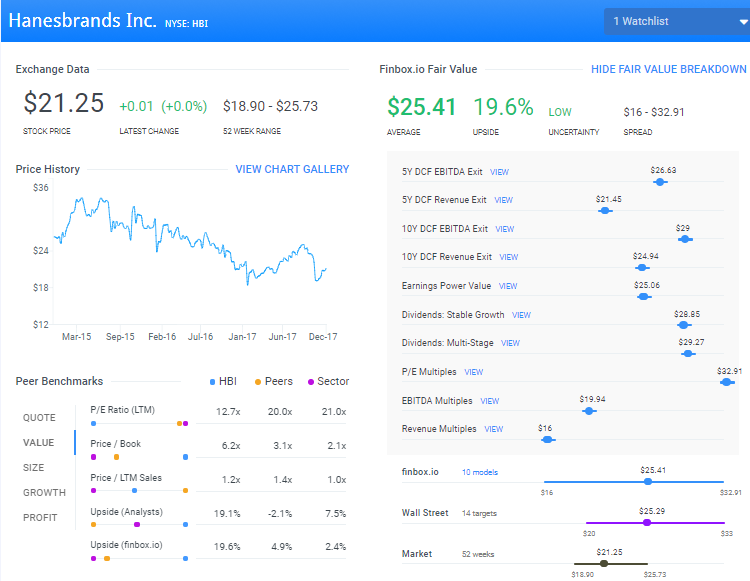
Task: View 5Y DCF EBITDA Exit model
Action: [499, 172]
